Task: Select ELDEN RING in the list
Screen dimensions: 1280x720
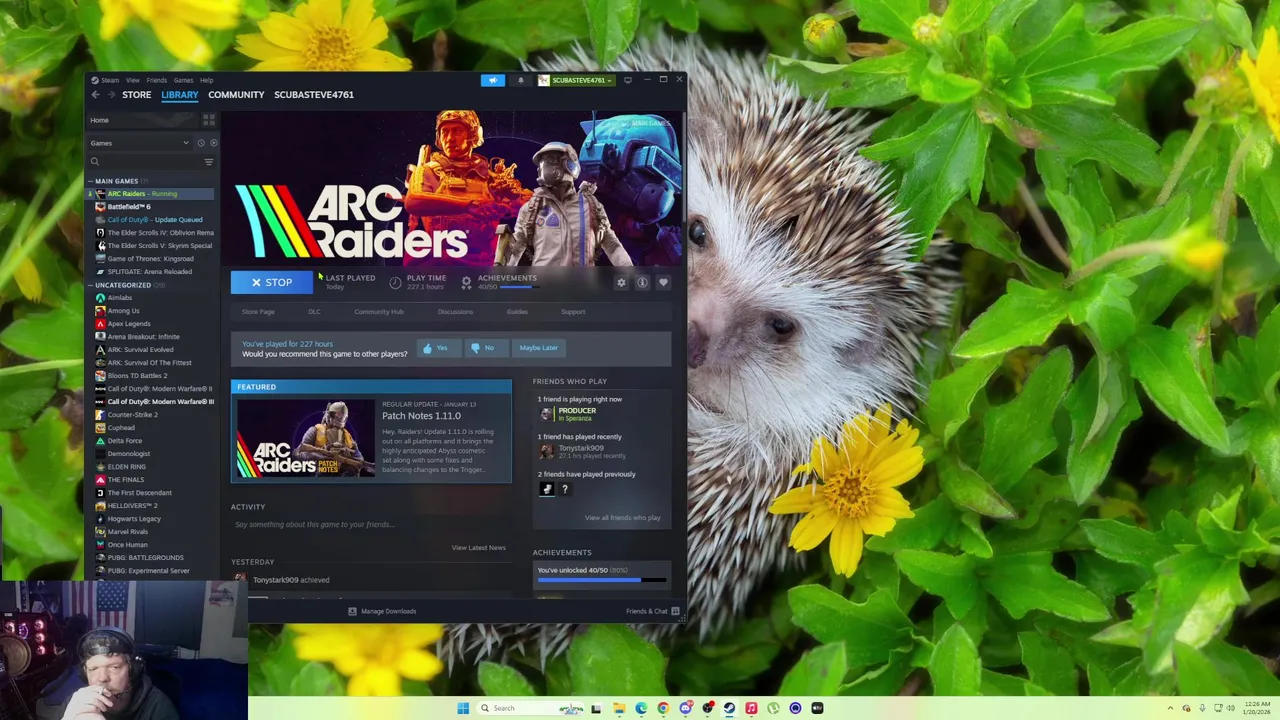Action: (x=150, y=467)
